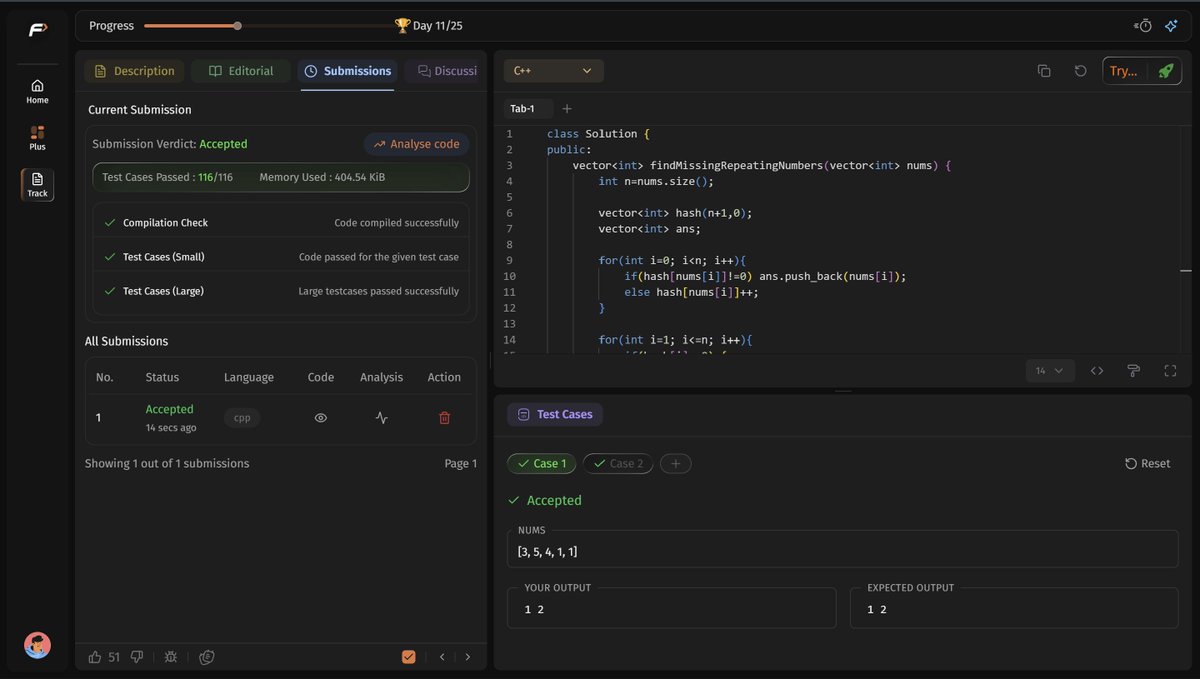Copy code with the copy icon
Viewport: 1200px width, 679px height.
[1044, 71]
